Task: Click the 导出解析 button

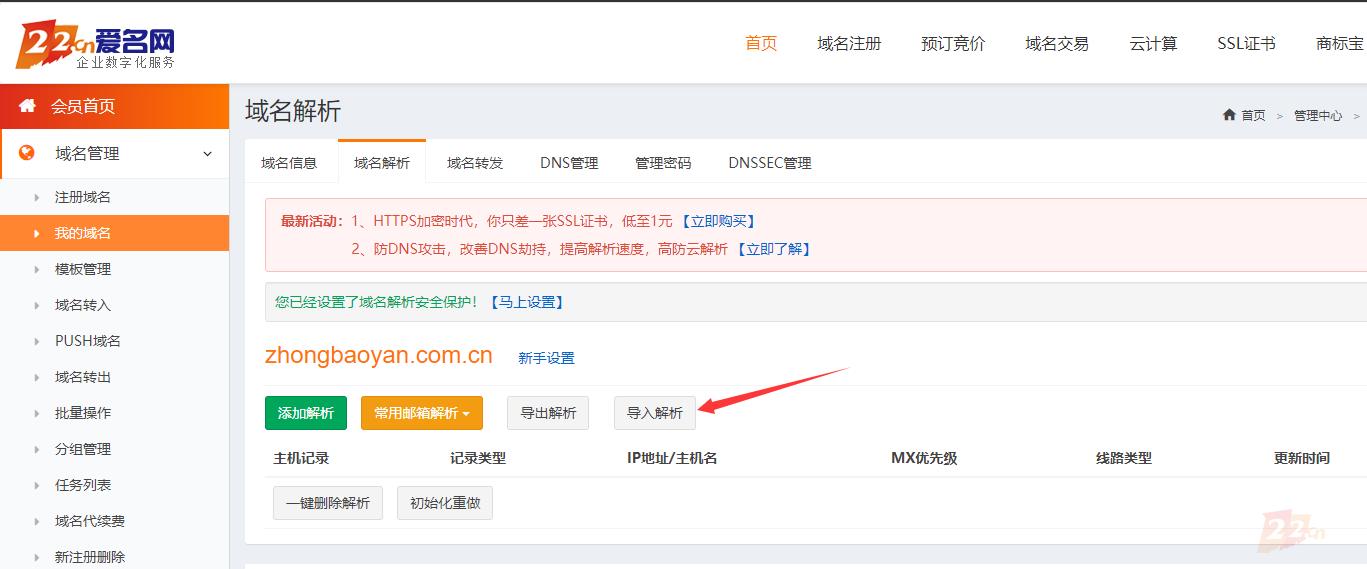Action: [x=548, y=413]
